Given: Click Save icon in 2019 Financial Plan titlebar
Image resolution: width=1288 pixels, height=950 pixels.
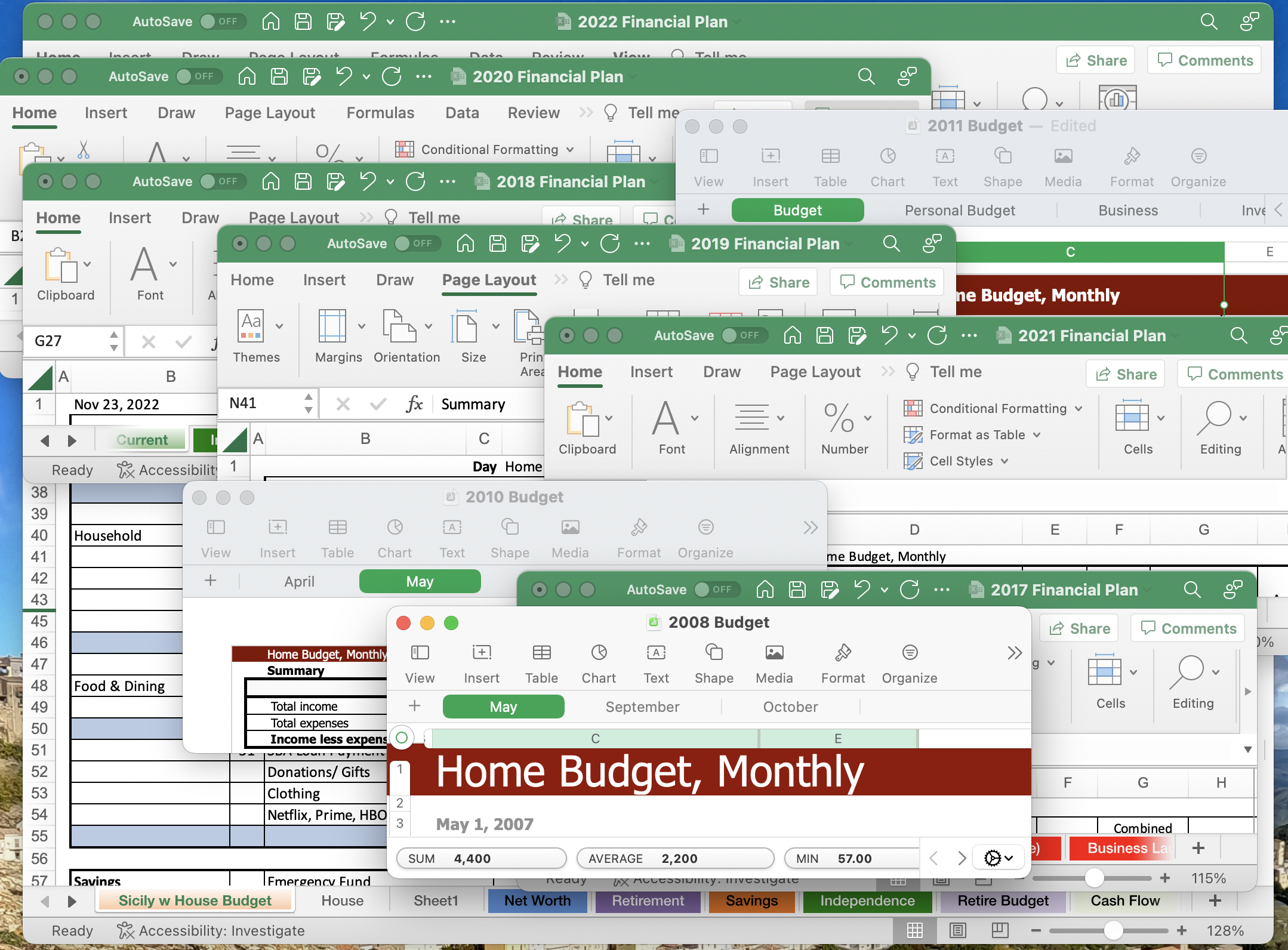Looking at the screenshot, I should click(497, 243).
